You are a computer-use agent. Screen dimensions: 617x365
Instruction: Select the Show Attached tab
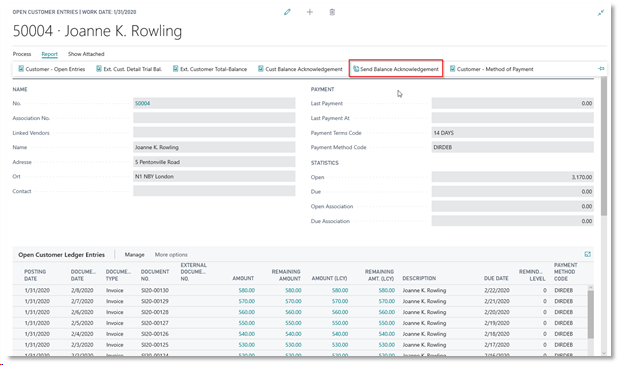coord(86,54)
